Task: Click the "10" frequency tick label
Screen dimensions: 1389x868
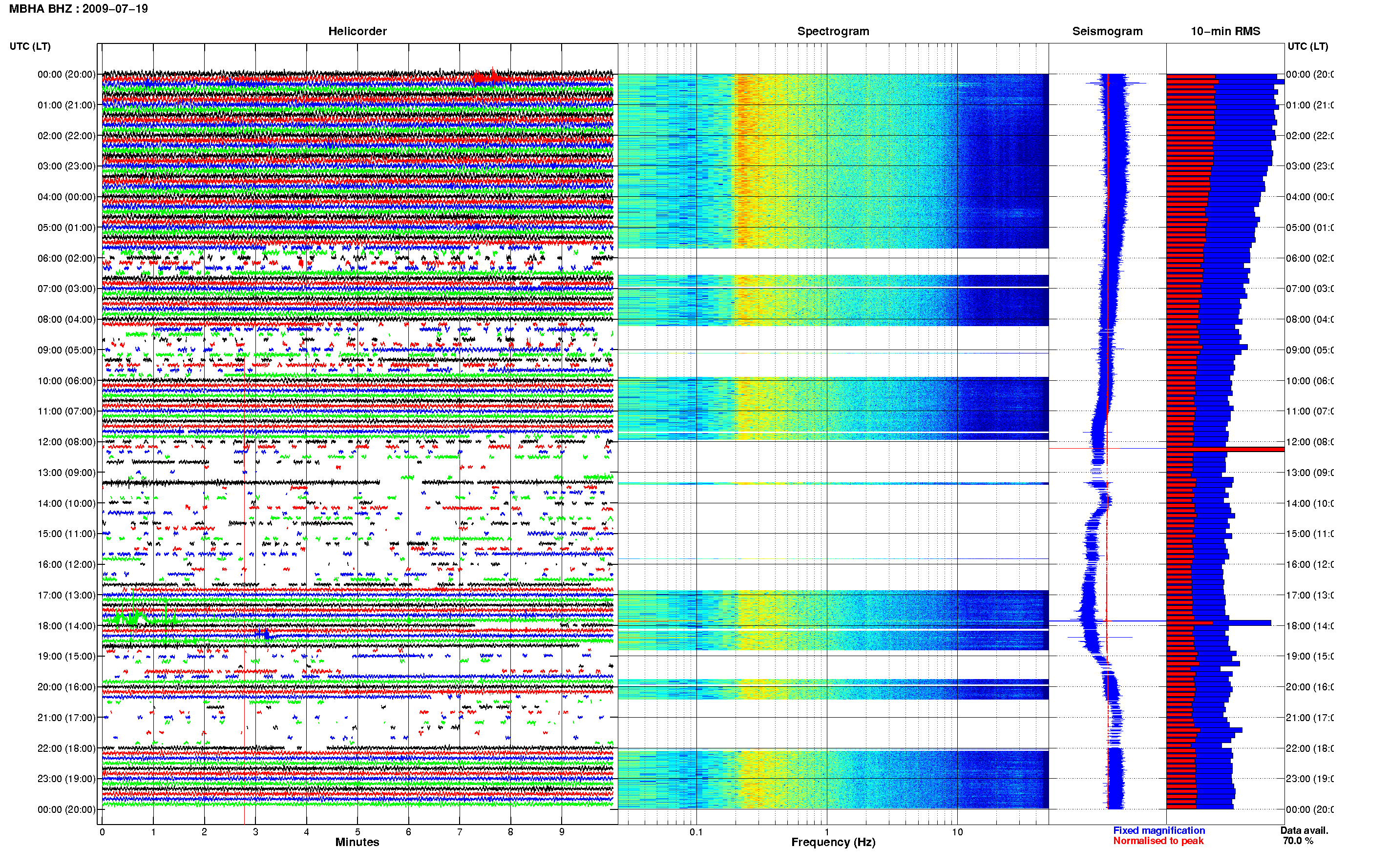Action: pos(957,832)
